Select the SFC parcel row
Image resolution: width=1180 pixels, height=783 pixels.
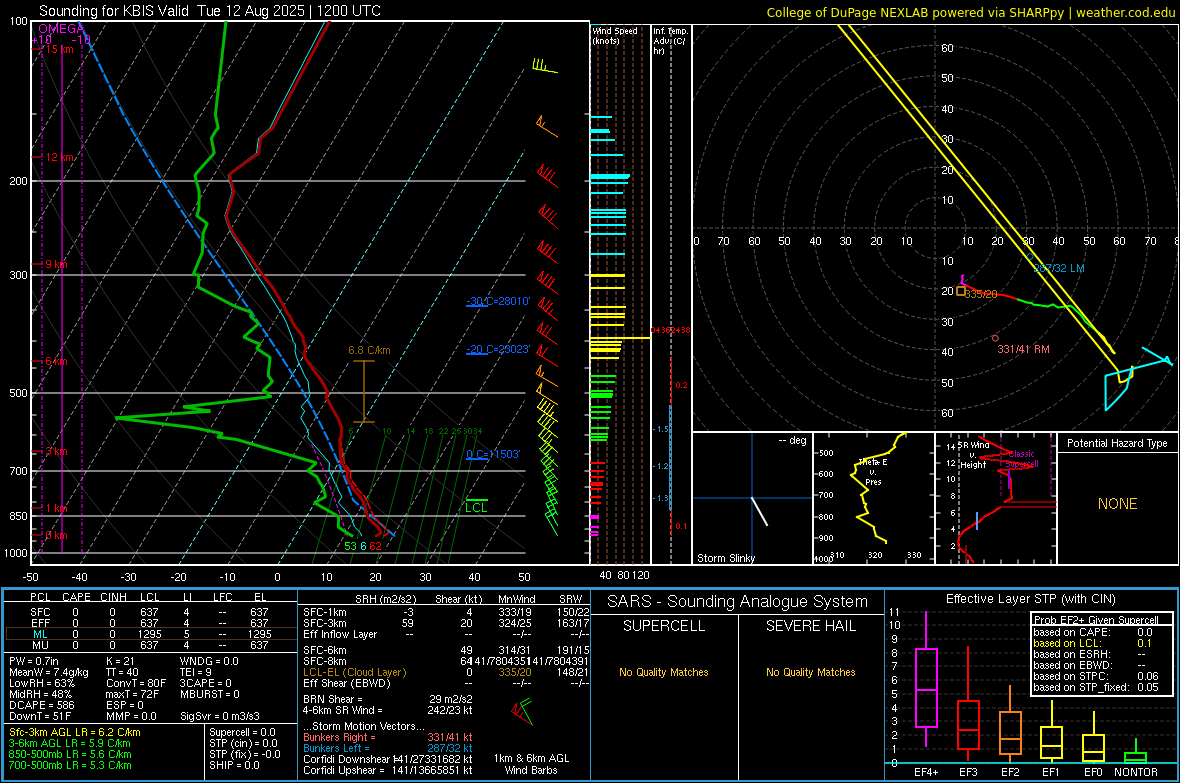[x=151, y=612]
